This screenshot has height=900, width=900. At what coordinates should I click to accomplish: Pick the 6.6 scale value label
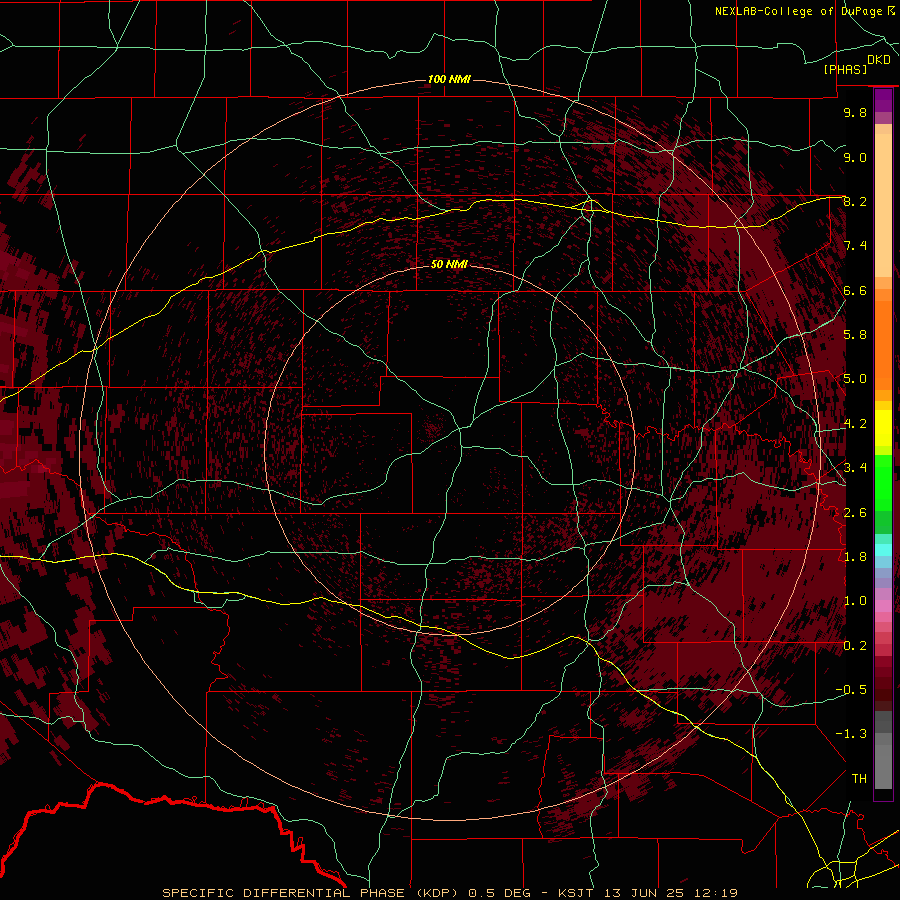tap(855, 290)
